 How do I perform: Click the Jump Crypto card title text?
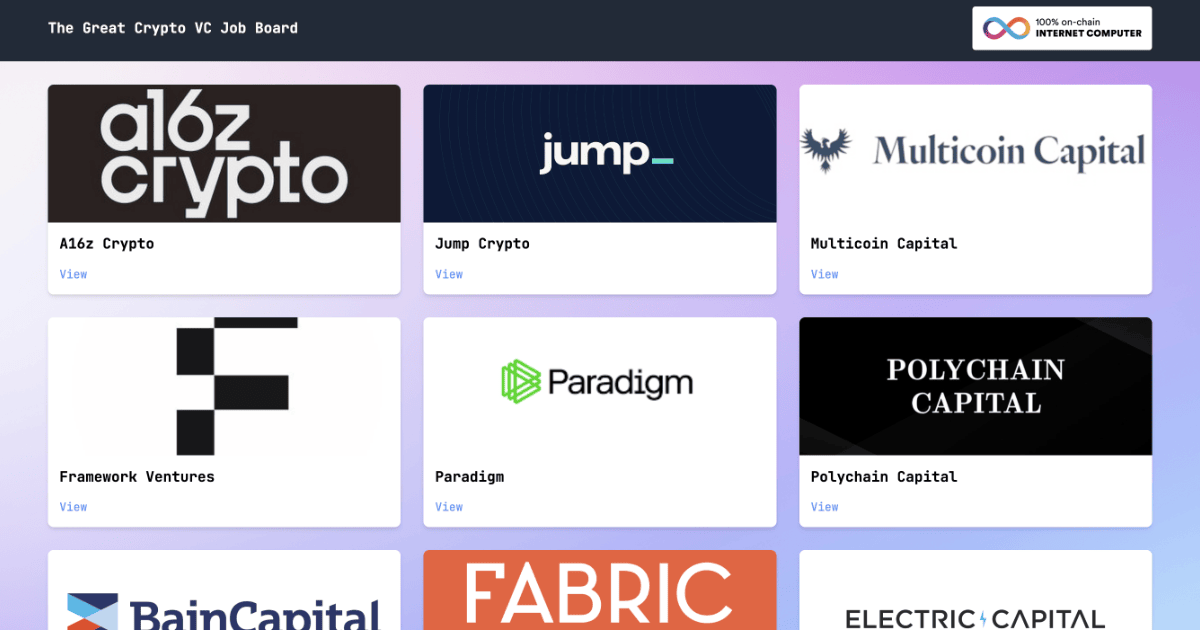pyautogui.click(x=482, y=243)
